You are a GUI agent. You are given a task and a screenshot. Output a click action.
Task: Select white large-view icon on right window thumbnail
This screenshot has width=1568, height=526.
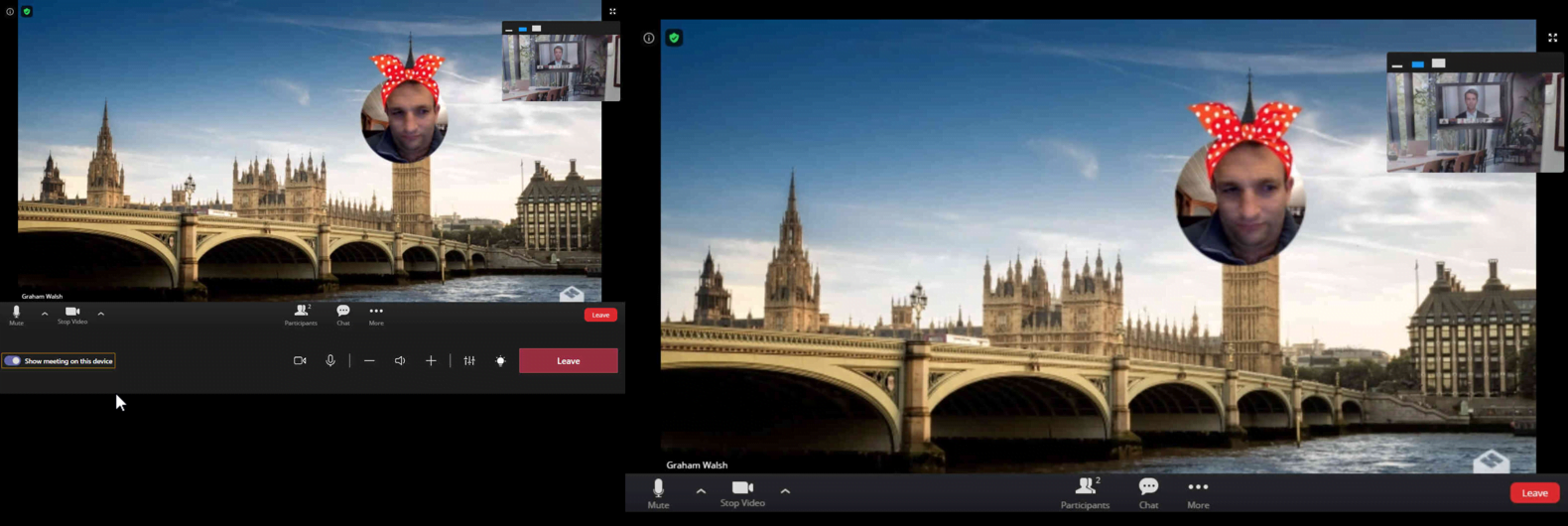pos(1439,64)
